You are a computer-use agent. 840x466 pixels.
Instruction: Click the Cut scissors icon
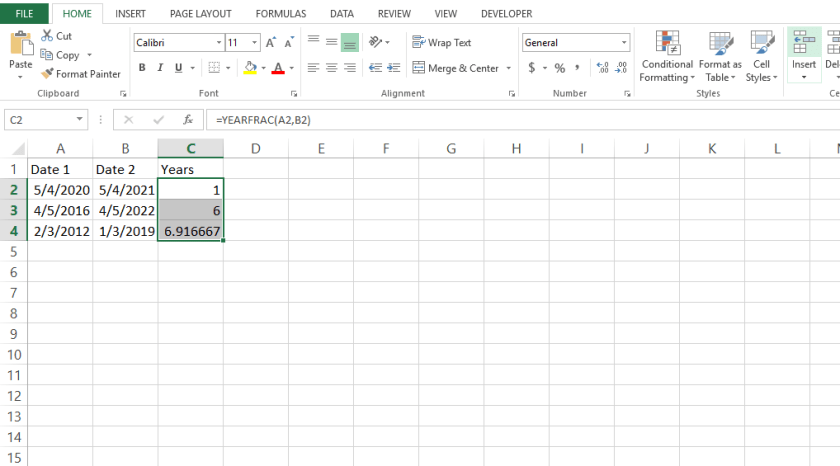[47, 36]
